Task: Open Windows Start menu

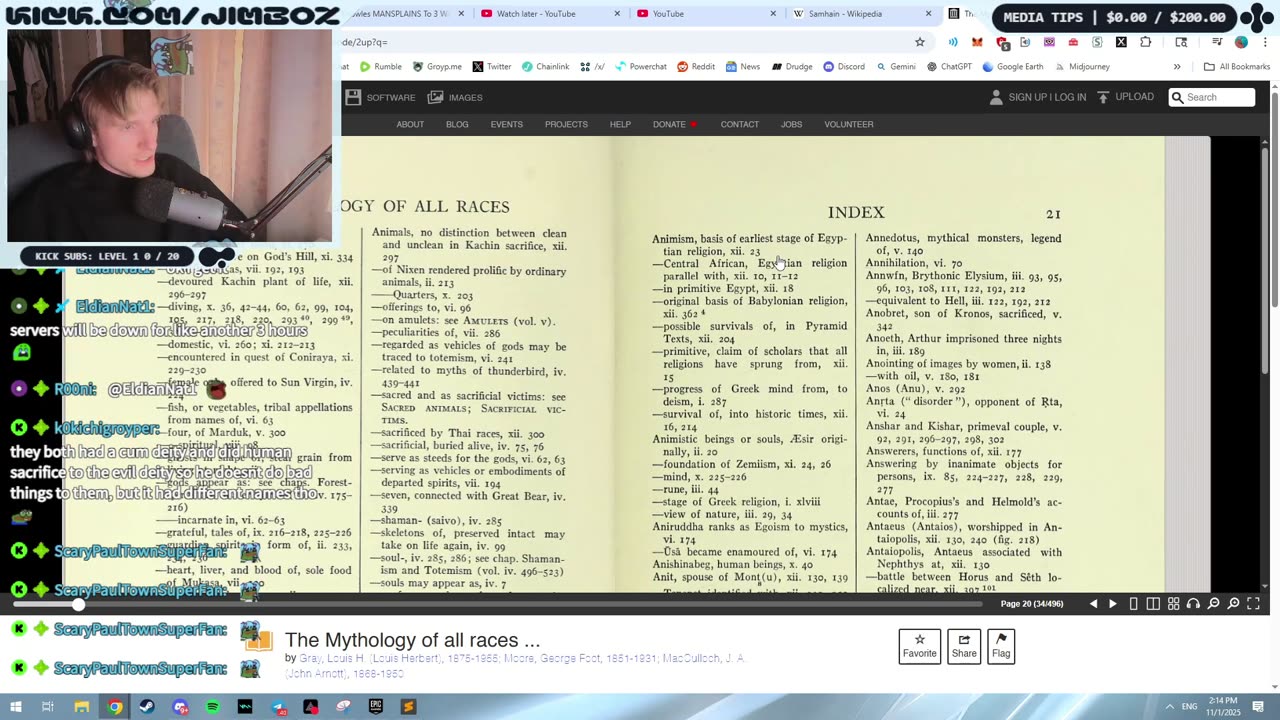Action: click(15, 707)
